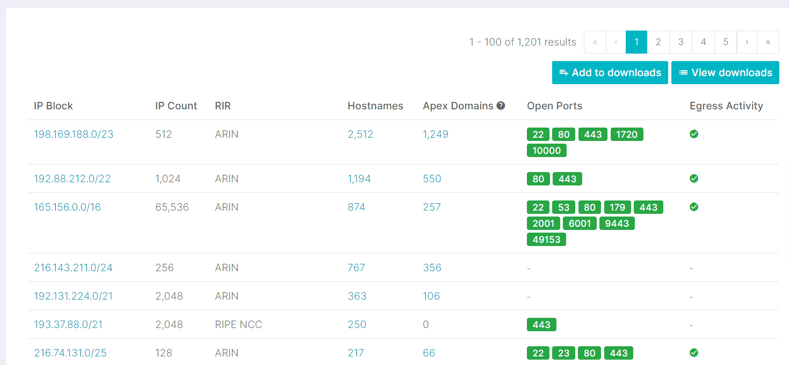The width and height of the screenshot is (789, 365).
Task: Open IP block 192.131.224.0/21
Action: (x=73, y=296)
